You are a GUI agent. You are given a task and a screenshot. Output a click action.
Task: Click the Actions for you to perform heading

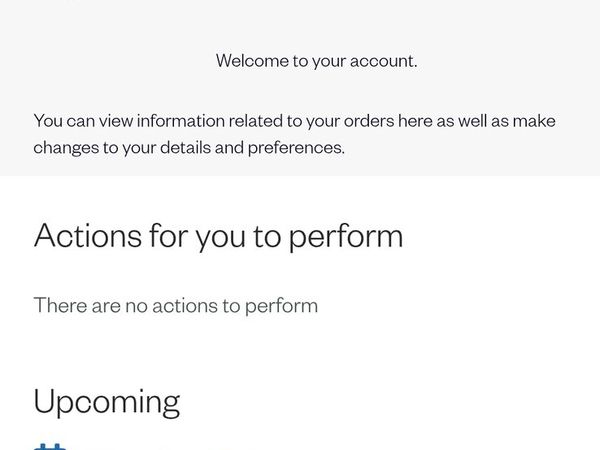pyautogui.click(x=218, y=237)
